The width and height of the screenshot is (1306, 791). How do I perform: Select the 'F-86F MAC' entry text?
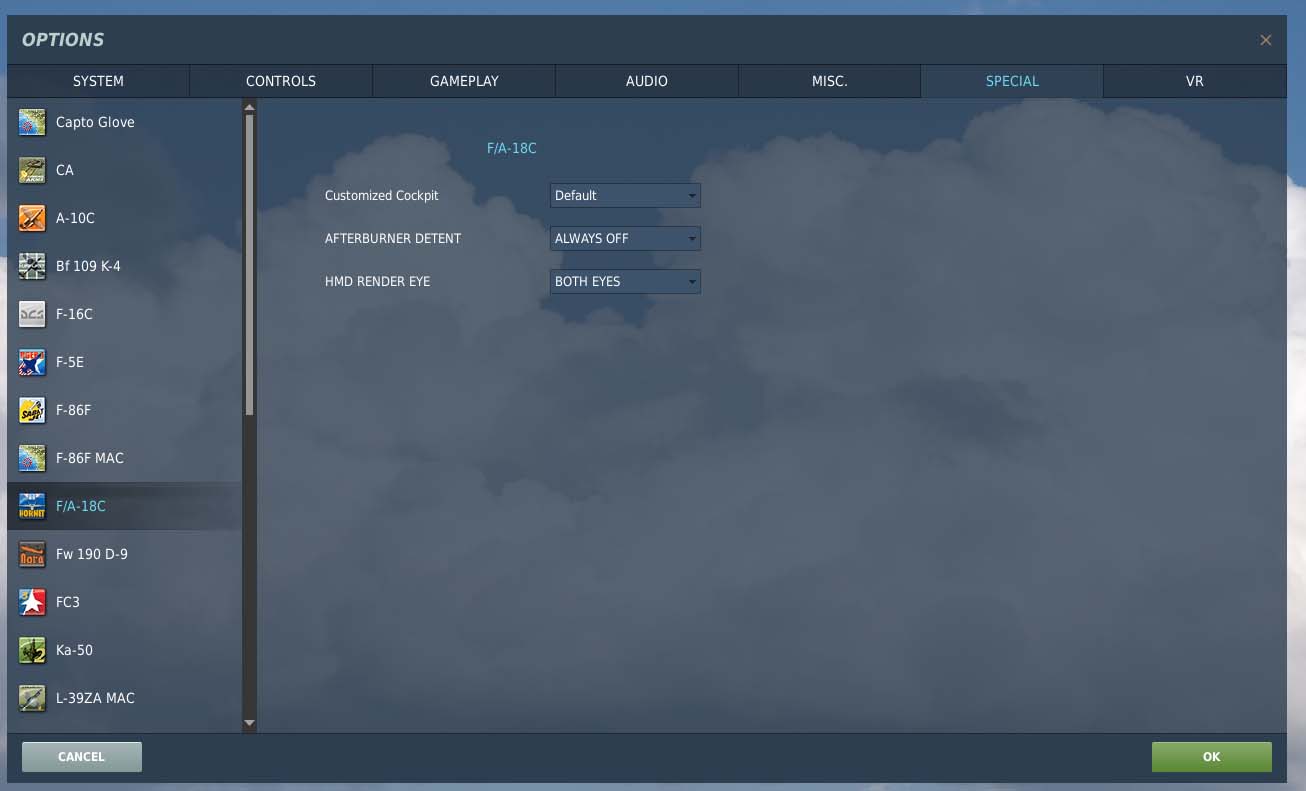pyautogui.click(x=90, y=458)
